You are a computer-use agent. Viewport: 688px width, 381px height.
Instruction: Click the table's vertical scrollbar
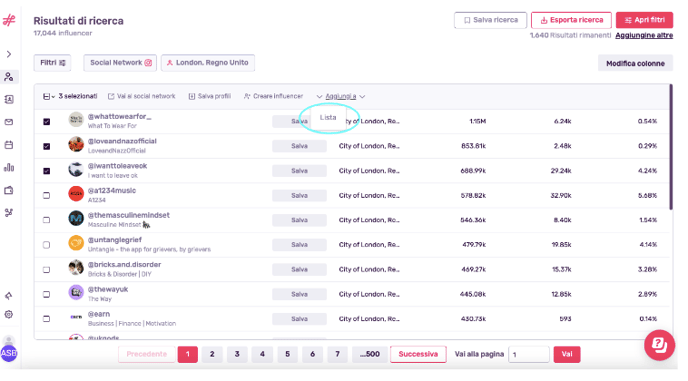671,147
